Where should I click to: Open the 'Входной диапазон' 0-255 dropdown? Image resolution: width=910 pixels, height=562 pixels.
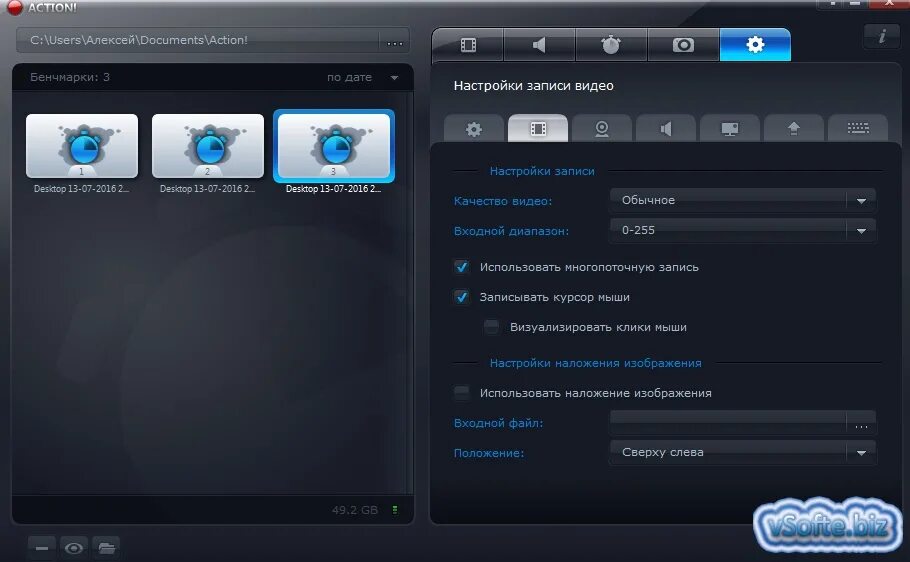coord(742,230)
